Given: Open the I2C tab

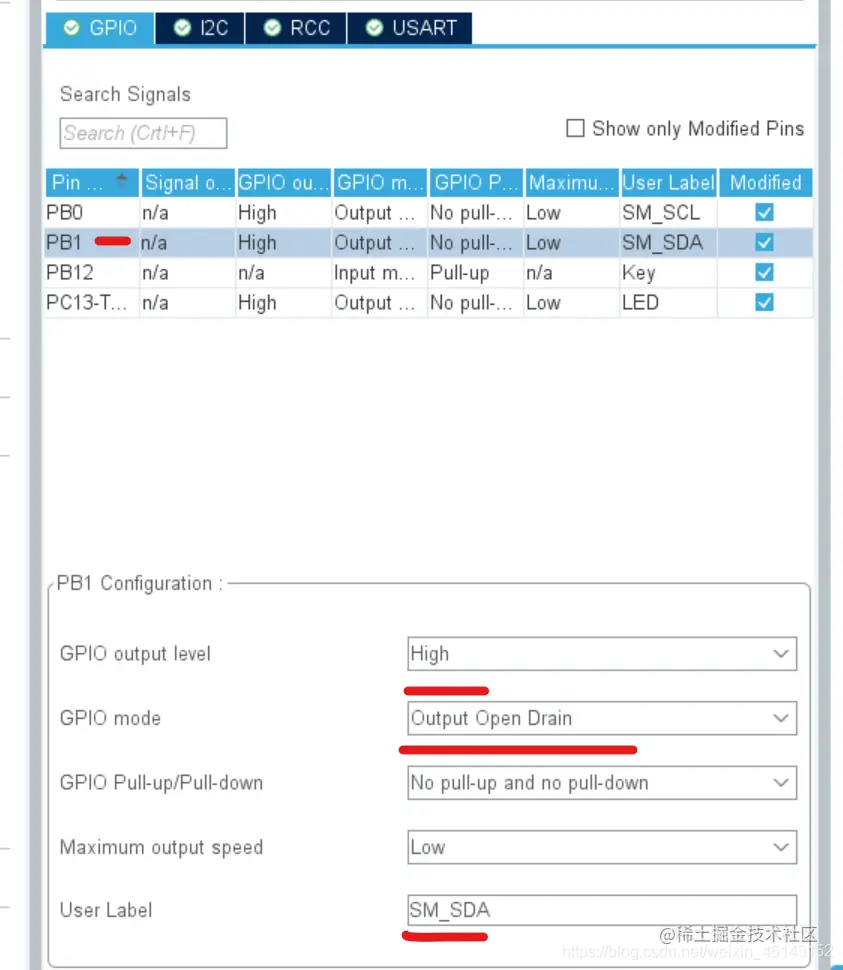Looking at the screenshot, I should pyautogui.click(x=200, y=28).
